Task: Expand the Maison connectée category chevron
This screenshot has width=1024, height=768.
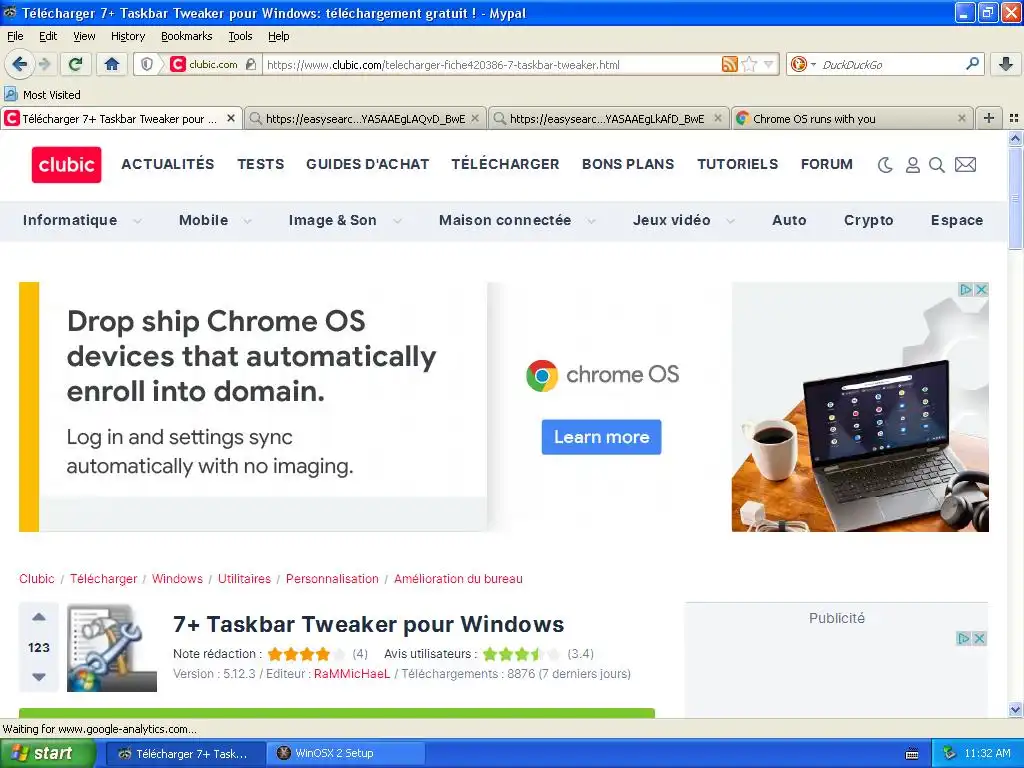Action: tap(591, 221)
